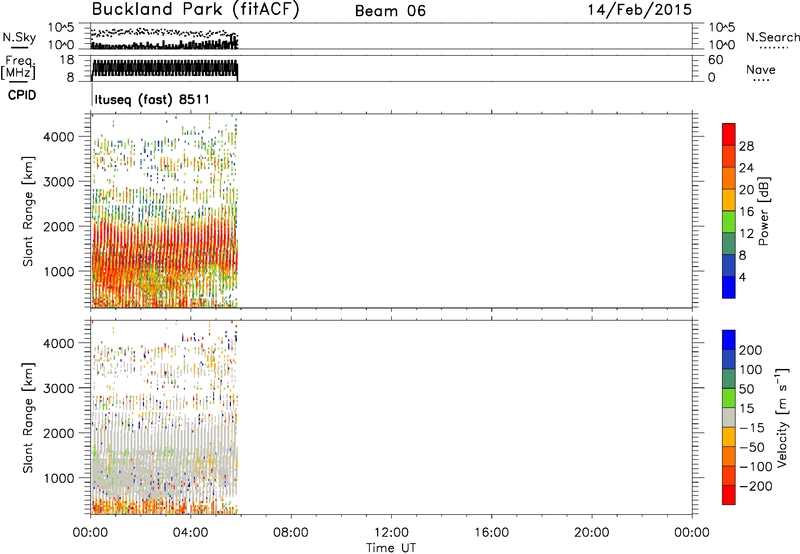
Task: Click the 'Beam 06' label
Action: point(390,11)
